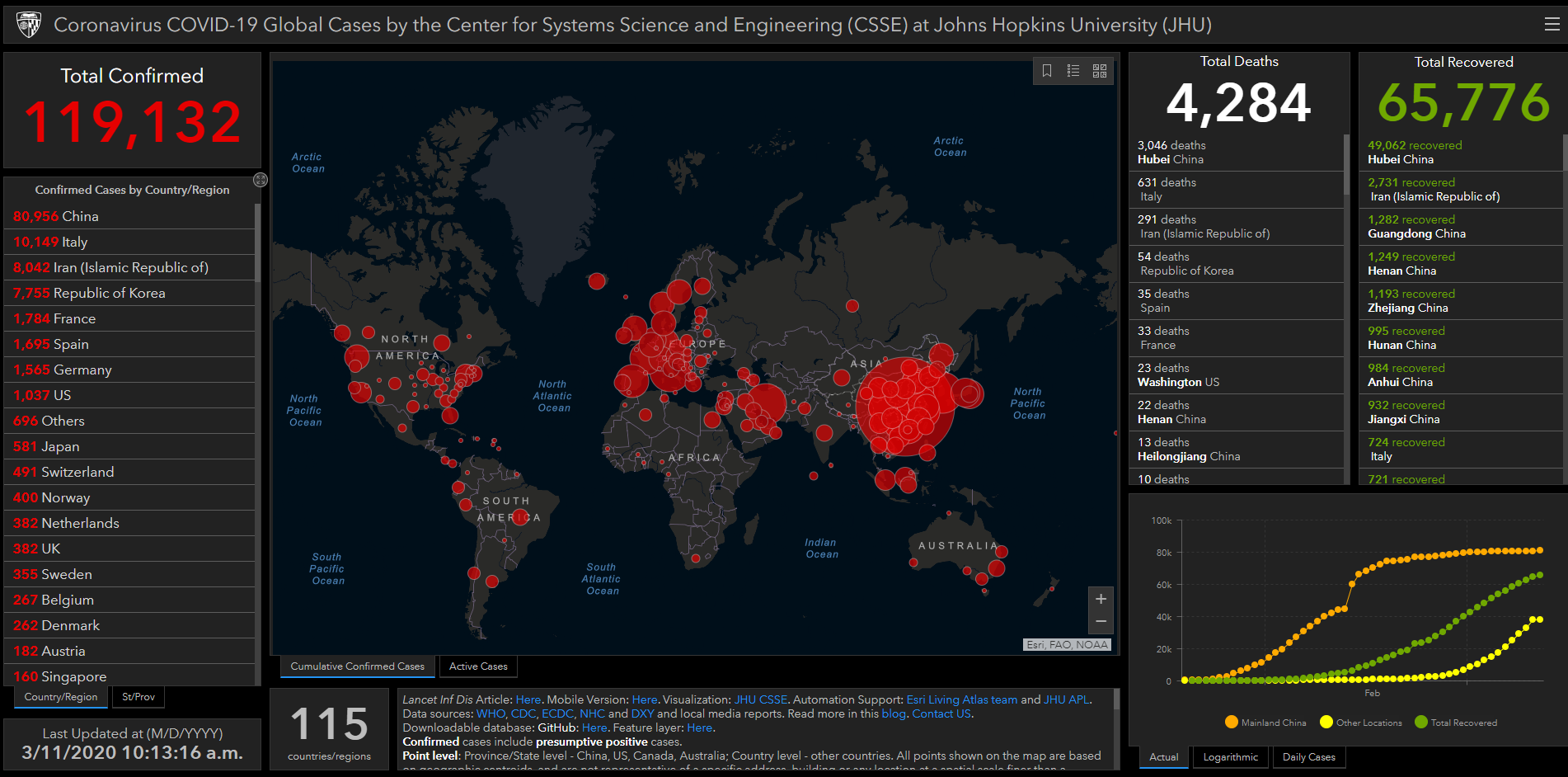The image size is (1568, 777).
Task: Select 491 Switzerland row
Action: [129, 472]
